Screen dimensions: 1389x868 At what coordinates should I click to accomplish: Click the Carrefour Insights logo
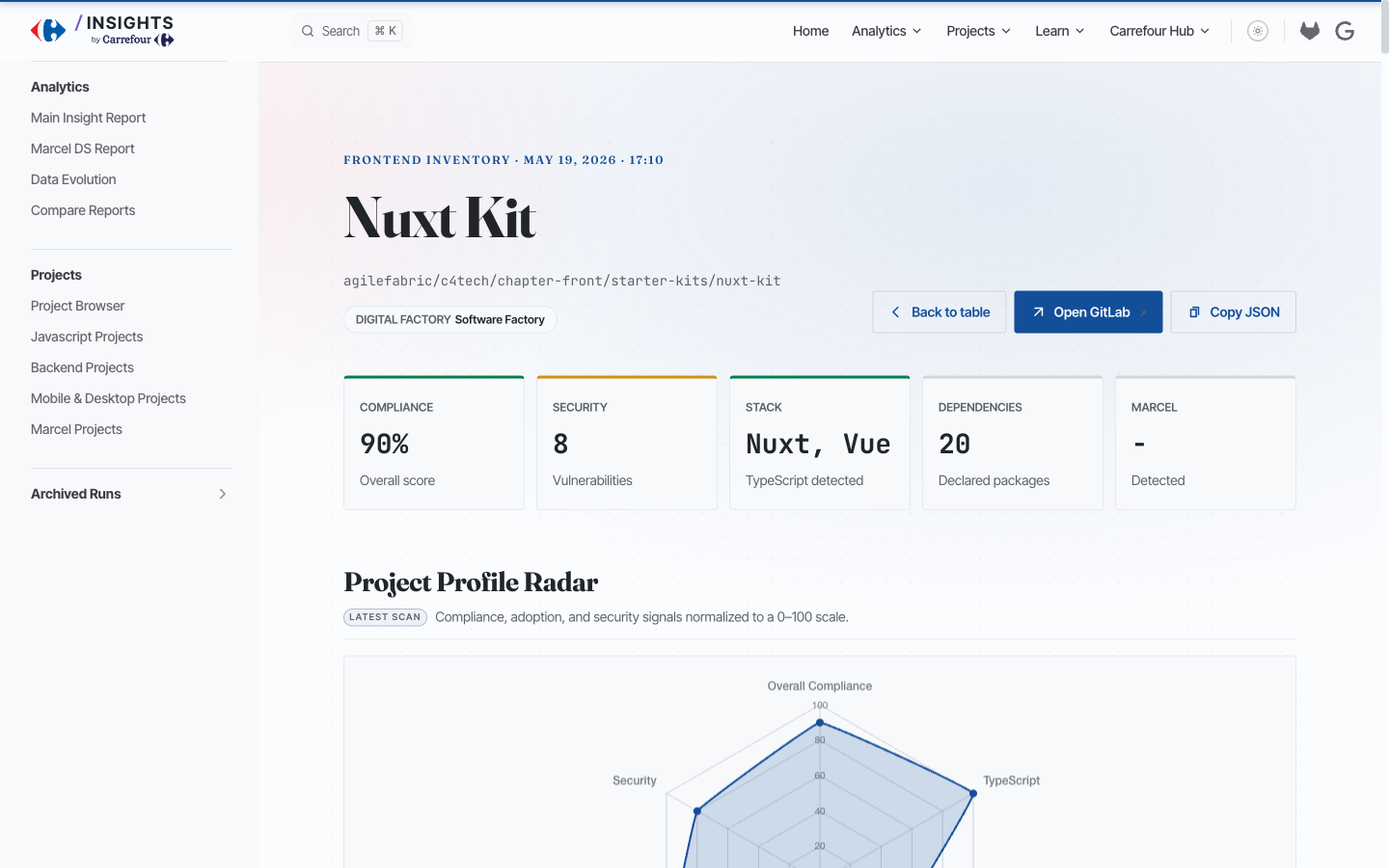[102, 31]
